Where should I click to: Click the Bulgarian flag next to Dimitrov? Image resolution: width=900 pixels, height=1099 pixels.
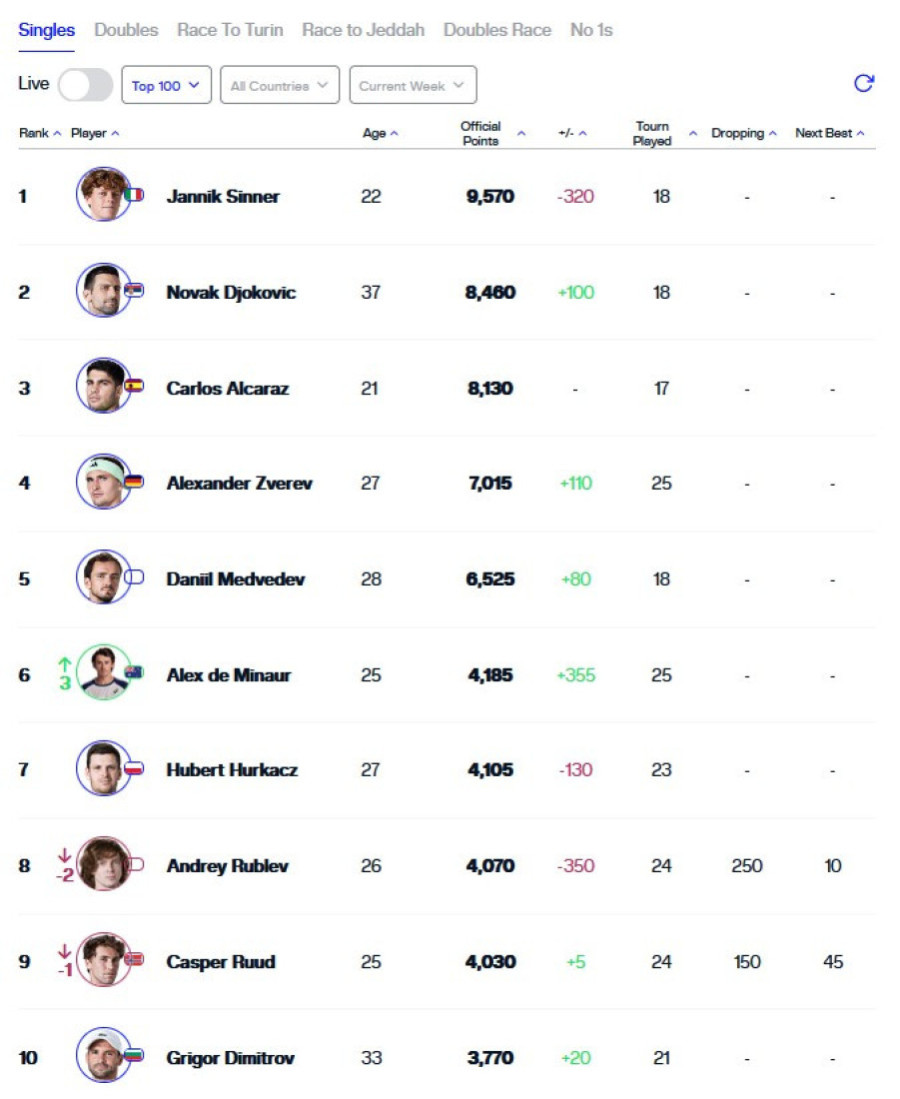coord(134,1055)
